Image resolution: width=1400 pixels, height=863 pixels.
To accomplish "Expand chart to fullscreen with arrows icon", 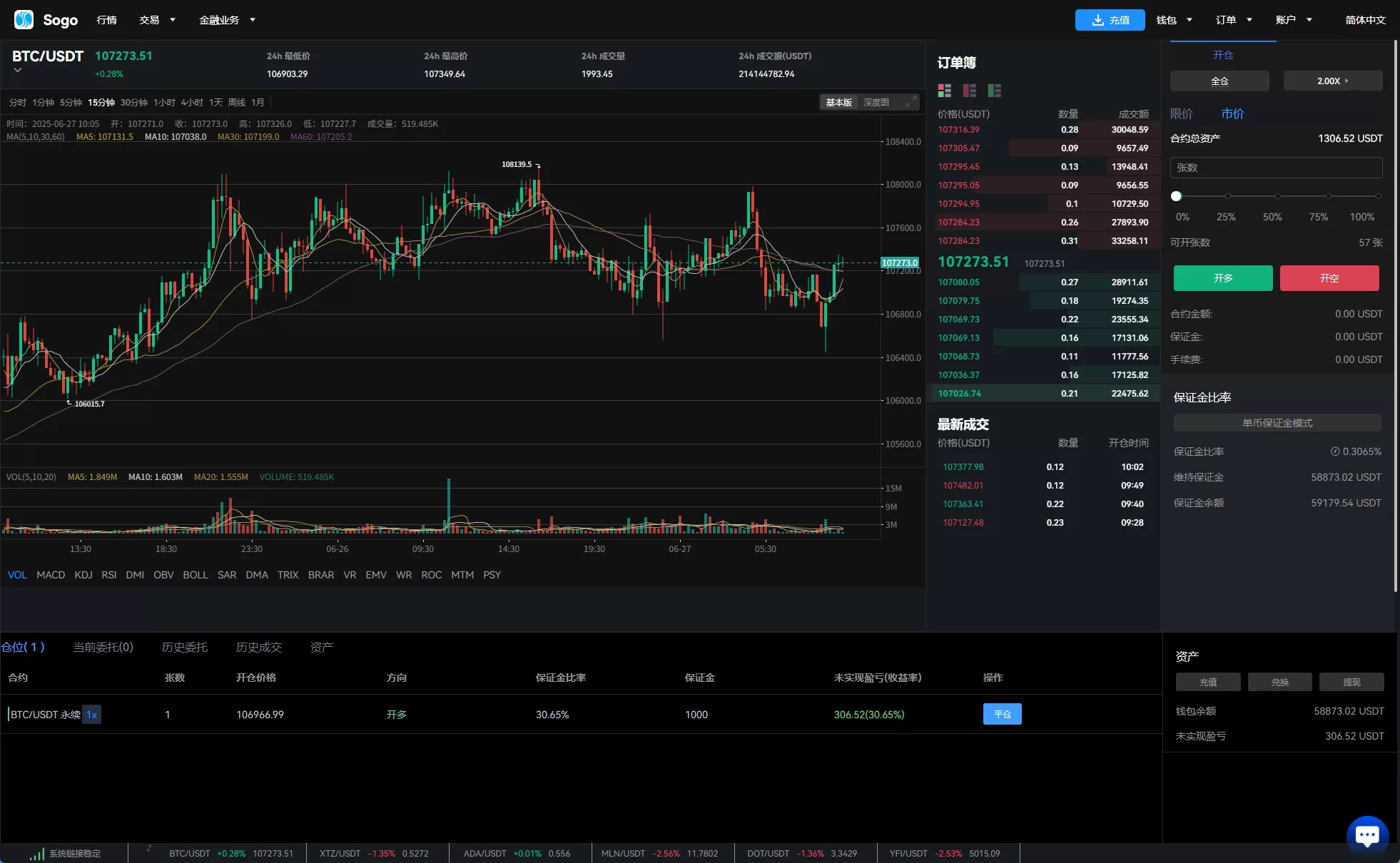I will point(910,103).
